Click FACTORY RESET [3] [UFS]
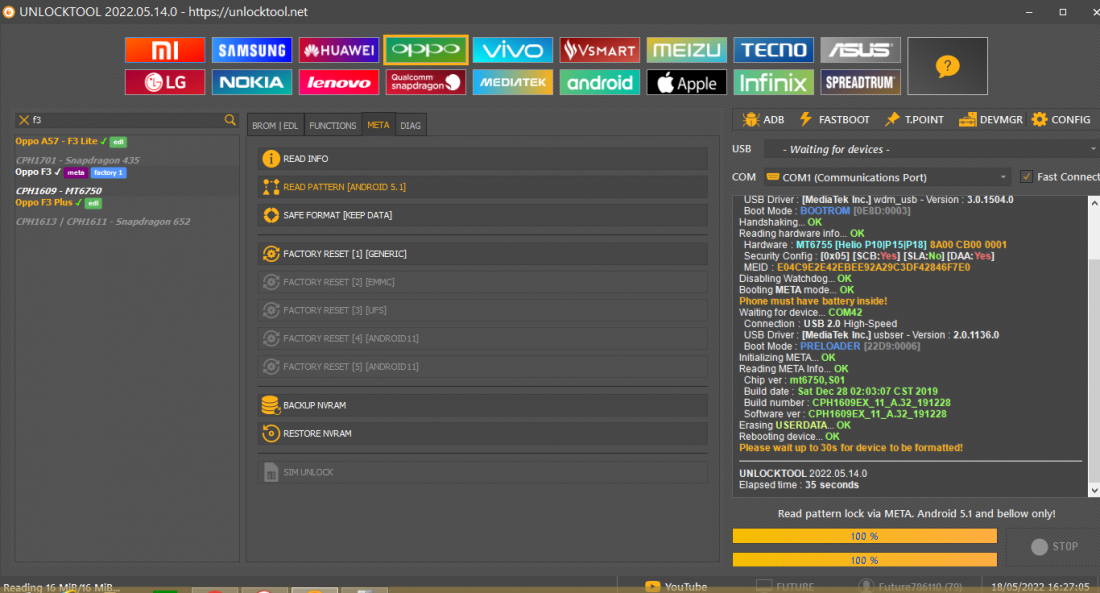1100x593 pixels. (x=483, y=309)
